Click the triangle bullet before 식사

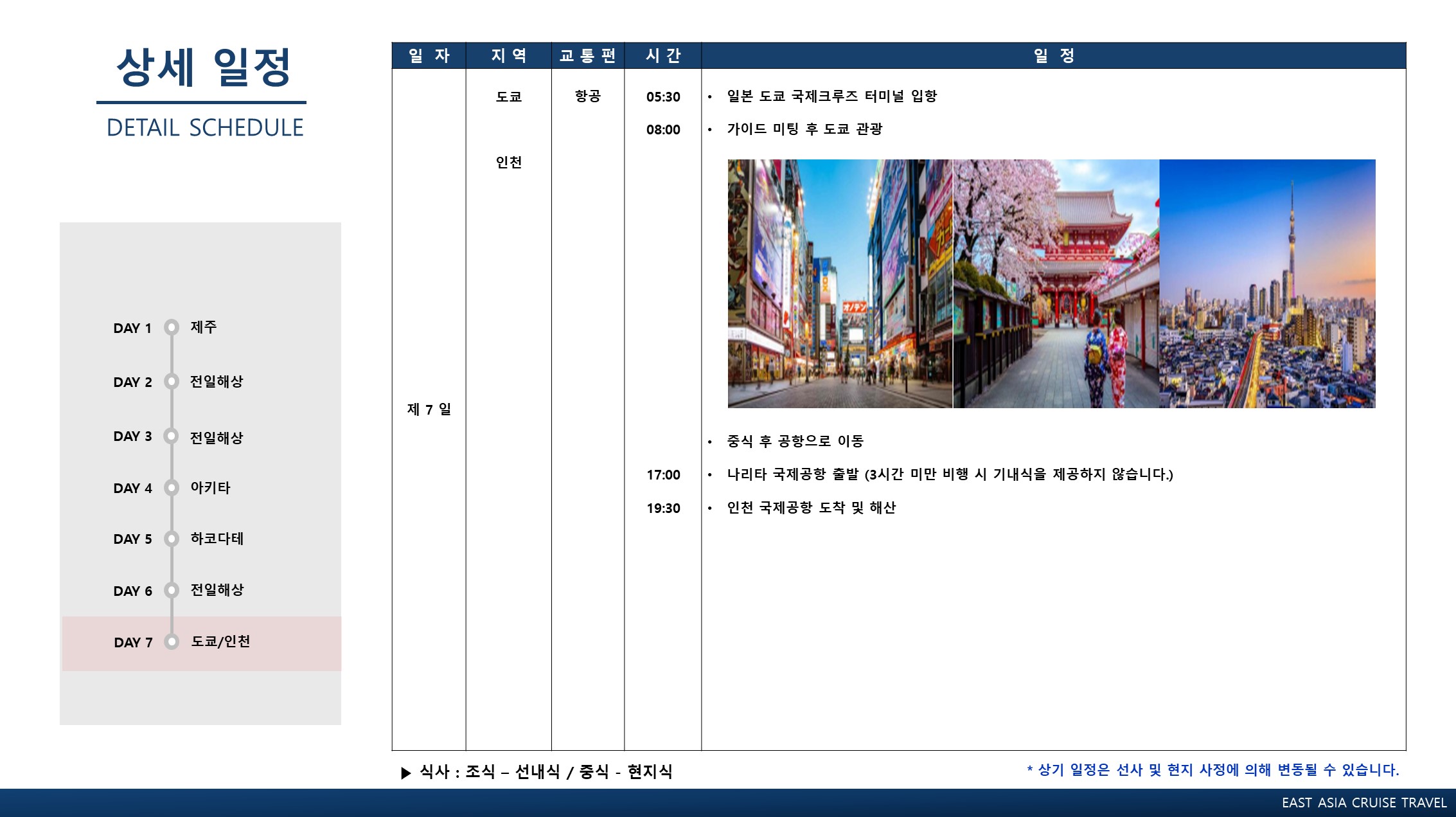pyautogui.click(x=405, y=773)
